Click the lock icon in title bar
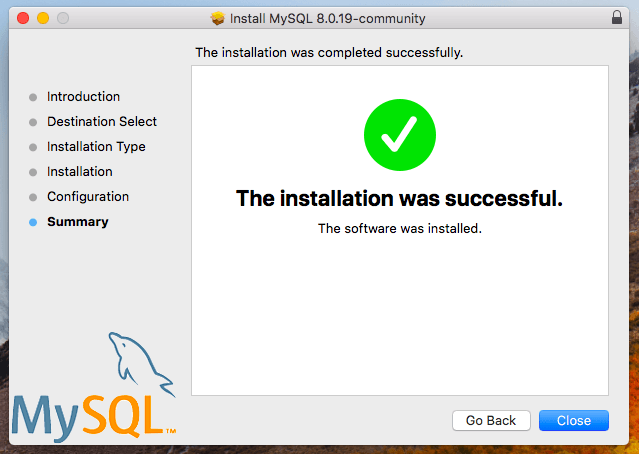Viewport: 639px width, 454px height. pos(615,18)
